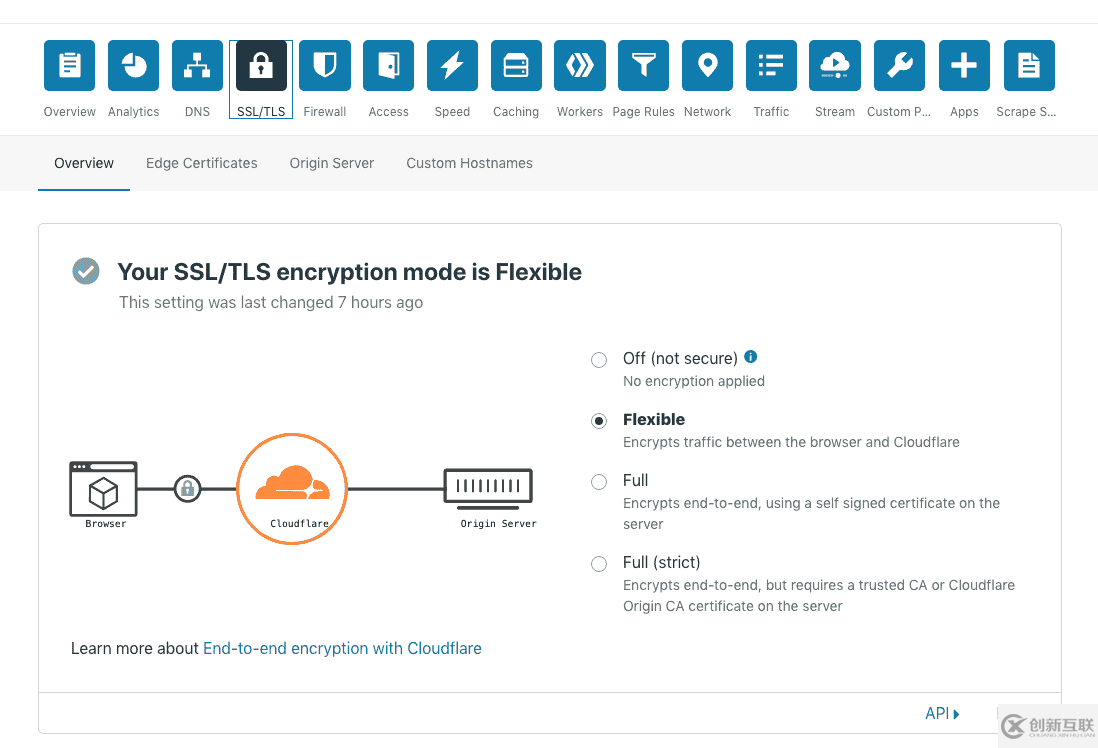Open the Workers icon
The height and width of the screenshot is (748, 1098).
(580, 66)
